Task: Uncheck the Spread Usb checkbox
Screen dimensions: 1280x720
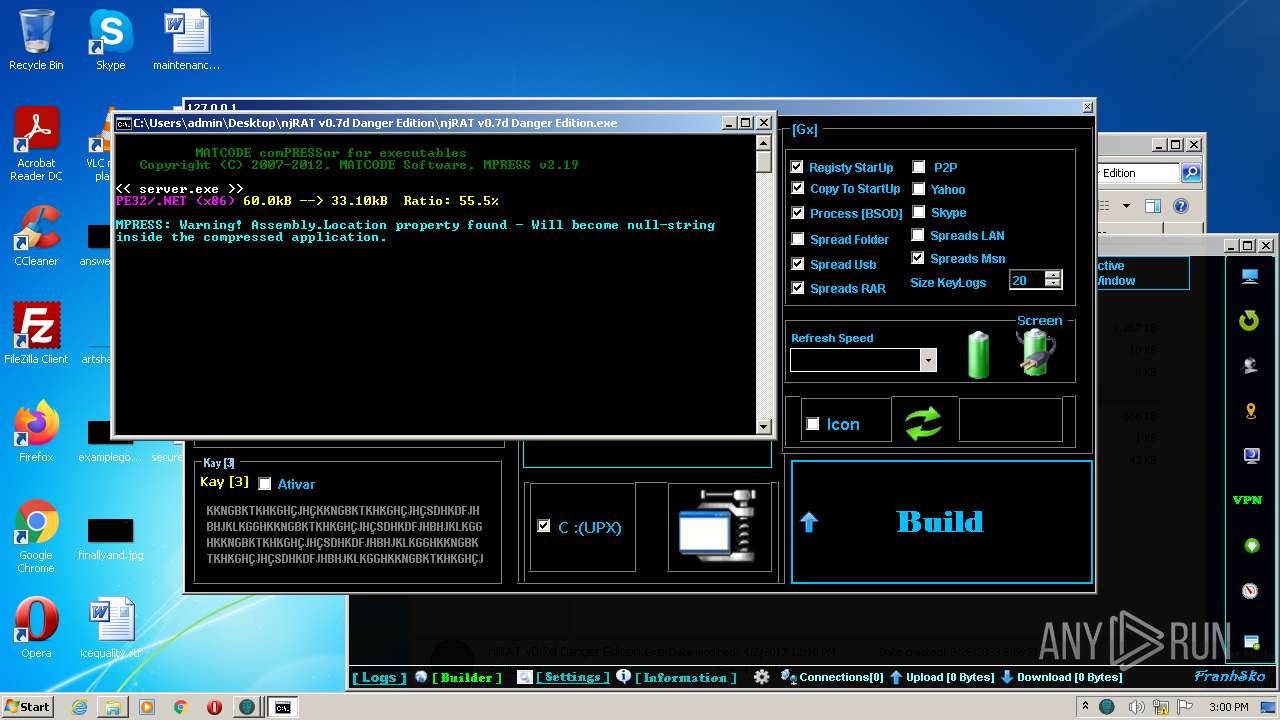Action: point(797,264)
